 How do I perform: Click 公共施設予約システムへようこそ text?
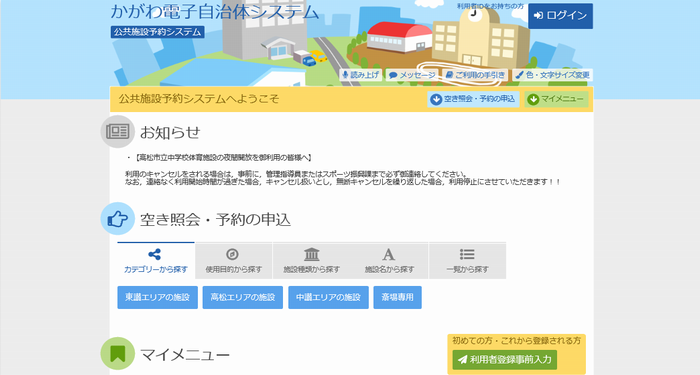coord(199,99)
